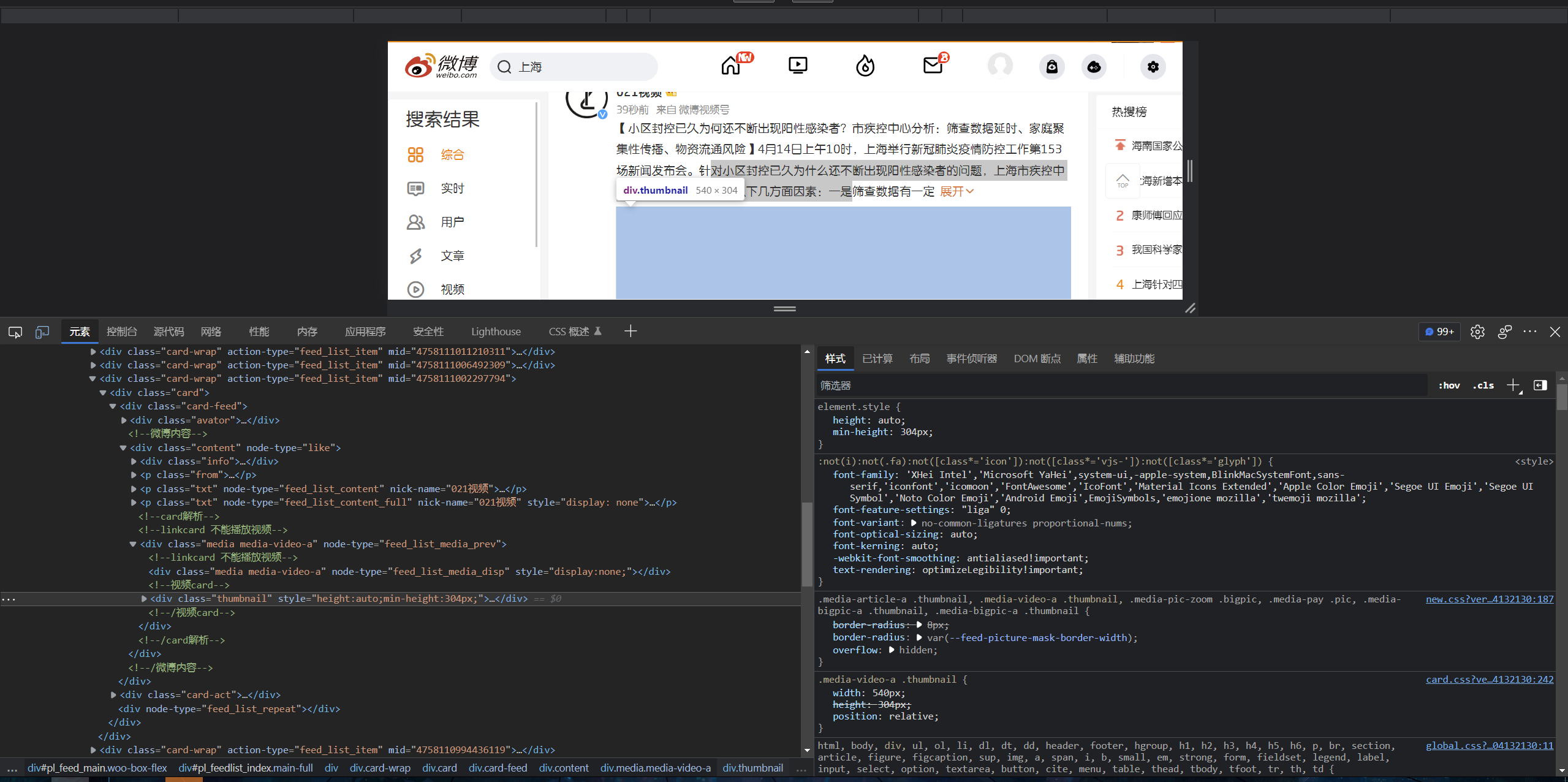1568x782 pixels.
Task: Click the 99+ issues counter in DevTools
Action: click(x=1439, y=332)
